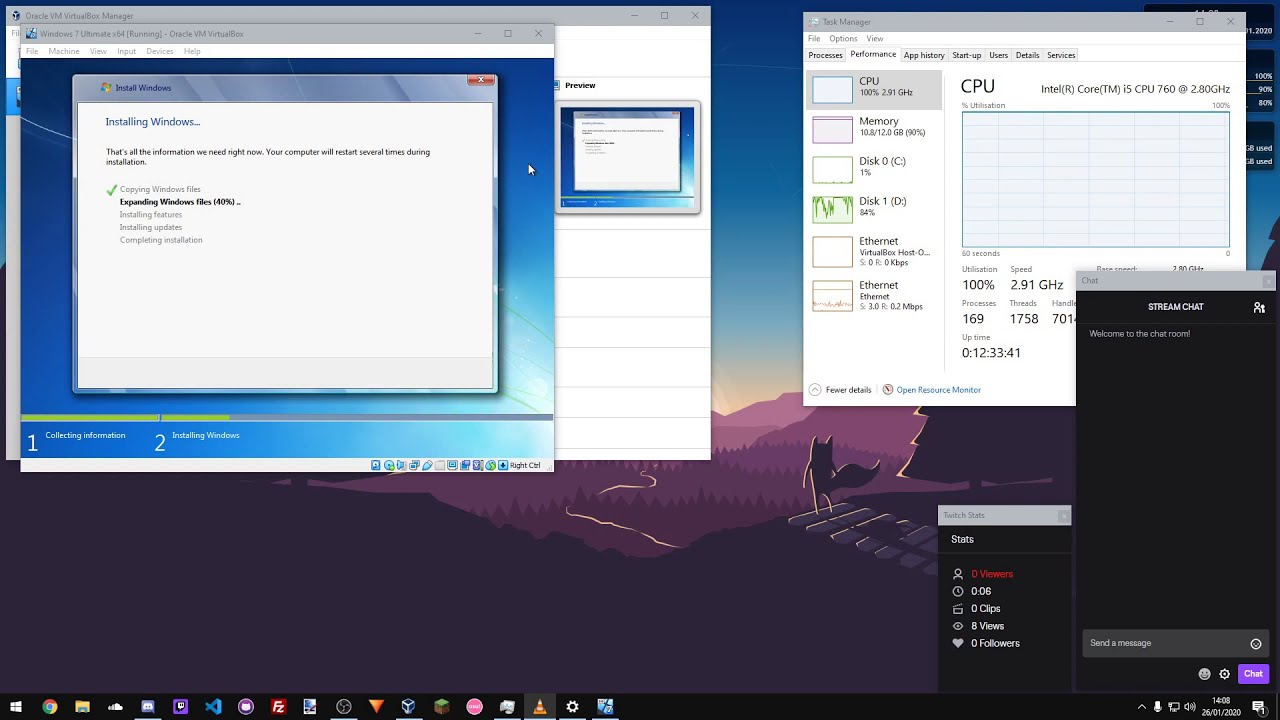Open Help menu in VirtualBox VM window
Viewport: 1280px width, 720px height.
click(x=192, y=51)
